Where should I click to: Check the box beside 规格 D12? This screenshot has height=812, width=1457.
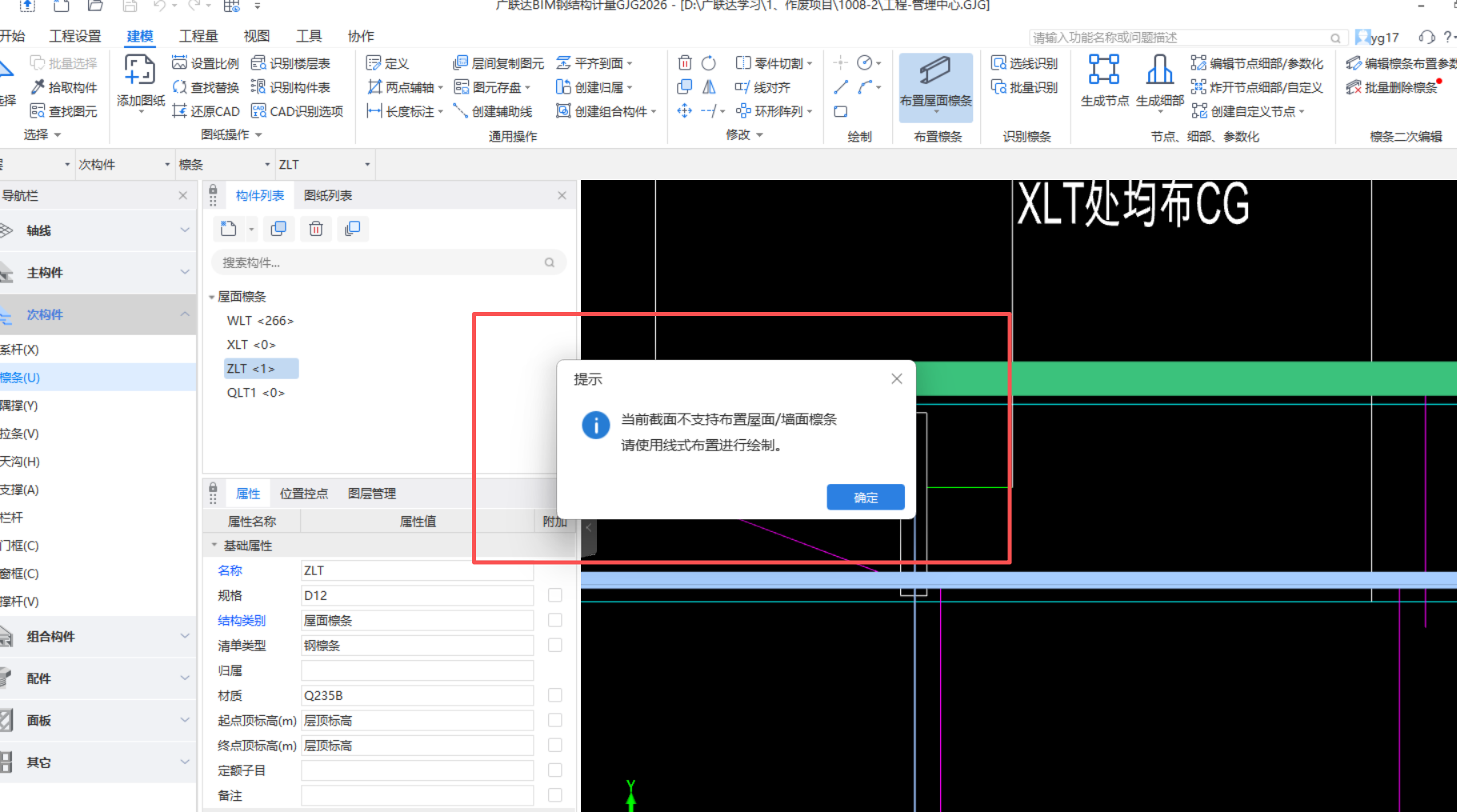tap(555, 595)
